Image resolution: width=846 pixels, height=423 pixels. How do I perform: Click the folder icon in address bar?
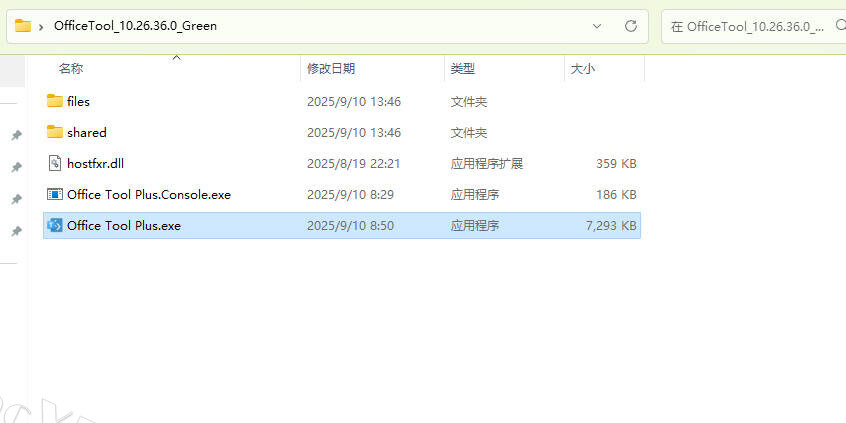23,25
